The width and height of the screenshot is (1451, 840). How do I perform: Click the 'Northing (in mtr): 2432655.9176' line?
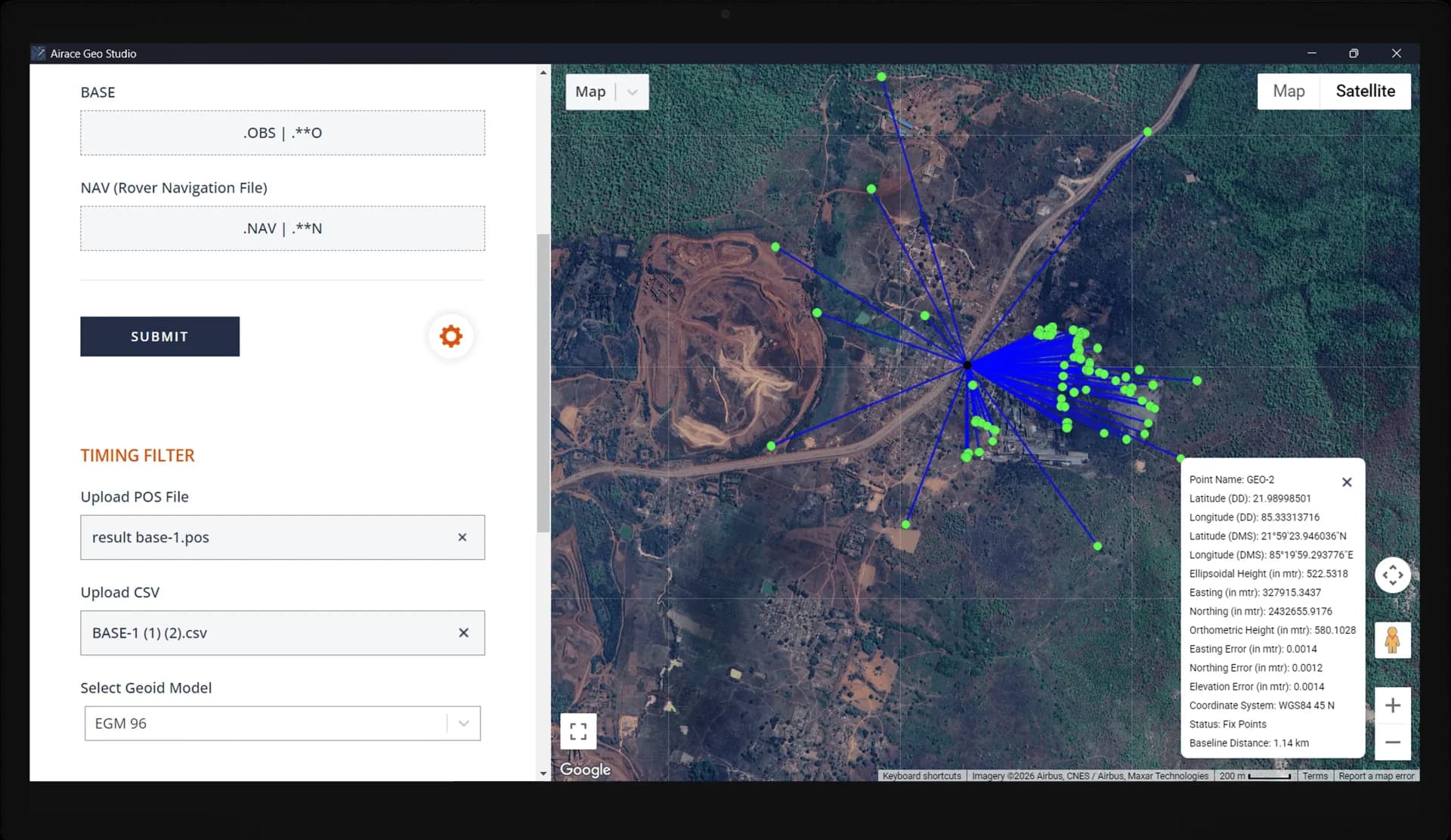pyautogui.click(x=1261, y=611)
